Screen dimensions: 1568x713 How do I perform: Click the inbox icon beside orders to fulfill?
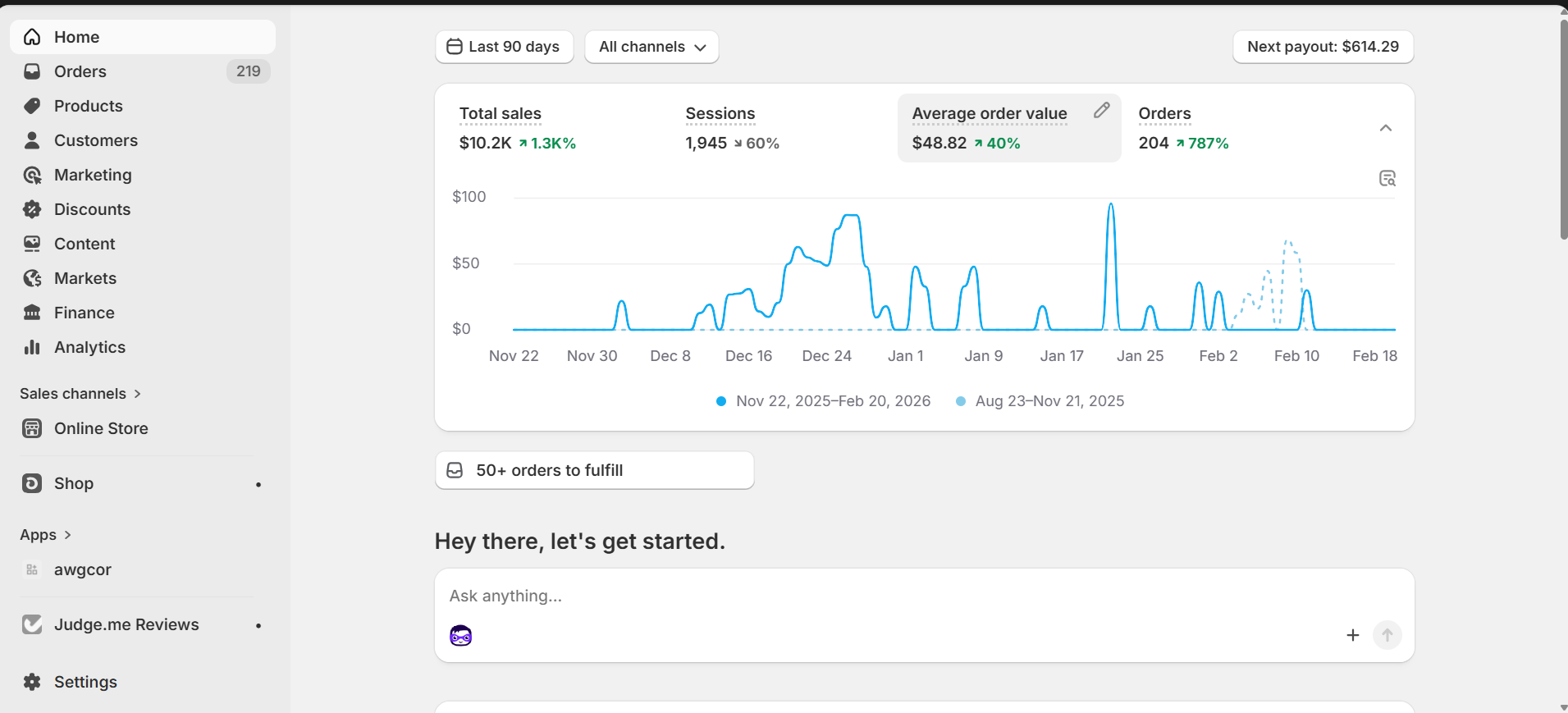pos(455,470)
